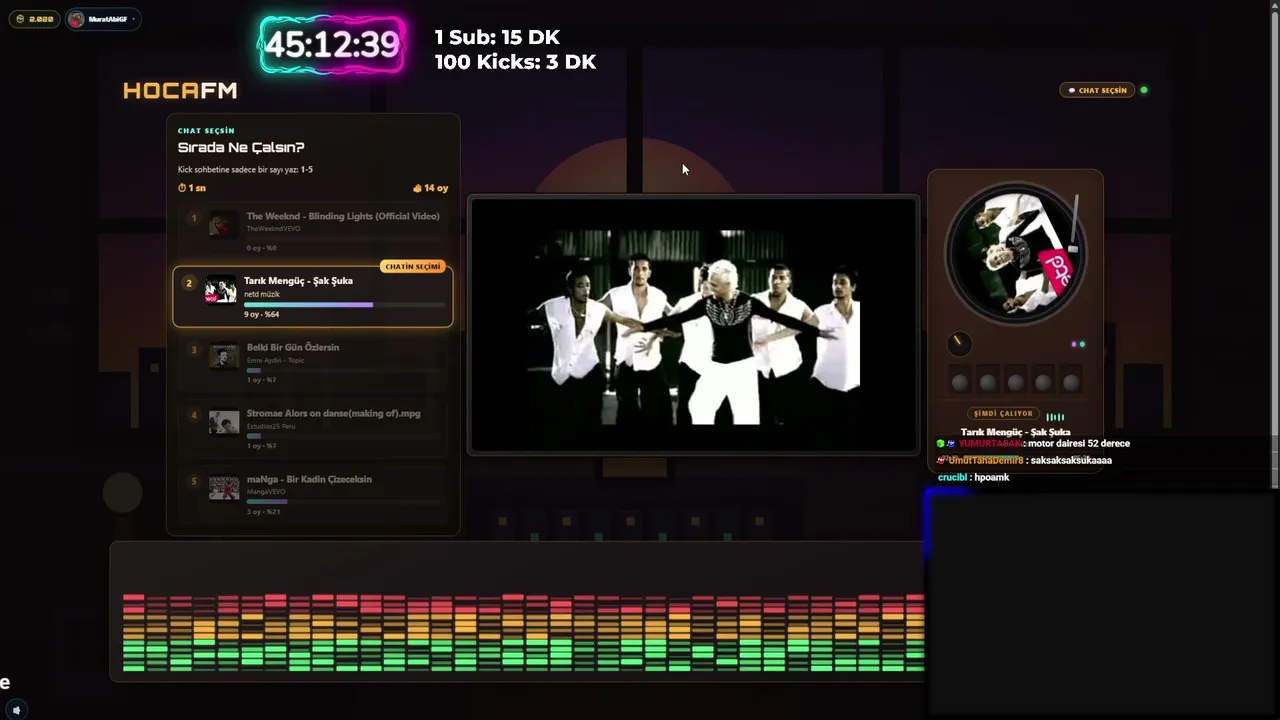Click the '100 Kicks: 3 DK' text
This screenshot has height=720, width=1280.
click(x=515, y=62)
